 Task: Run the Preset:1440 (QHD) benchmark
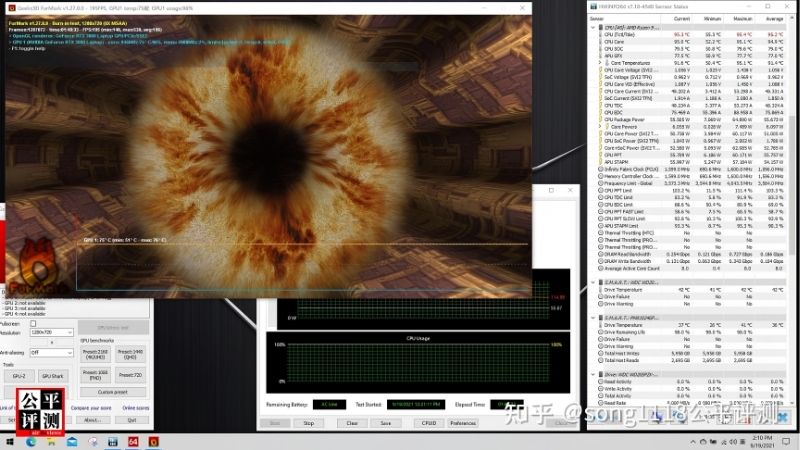coord(130,355)
